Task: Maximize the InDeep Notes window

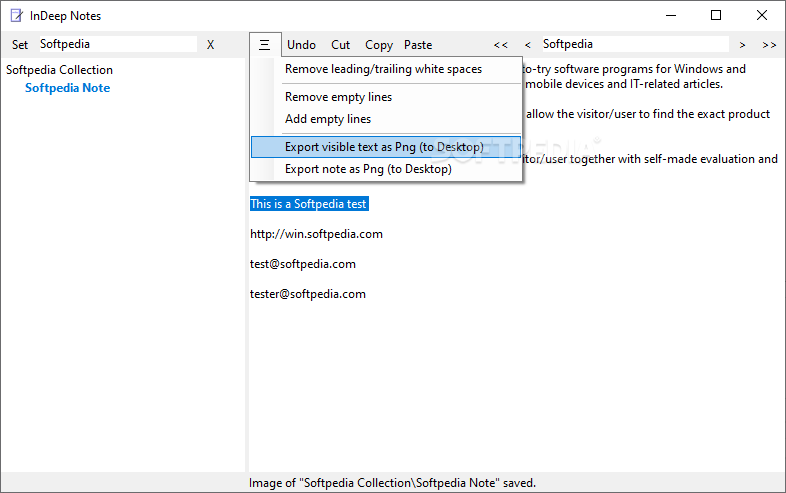Action: tap(716, 16)
